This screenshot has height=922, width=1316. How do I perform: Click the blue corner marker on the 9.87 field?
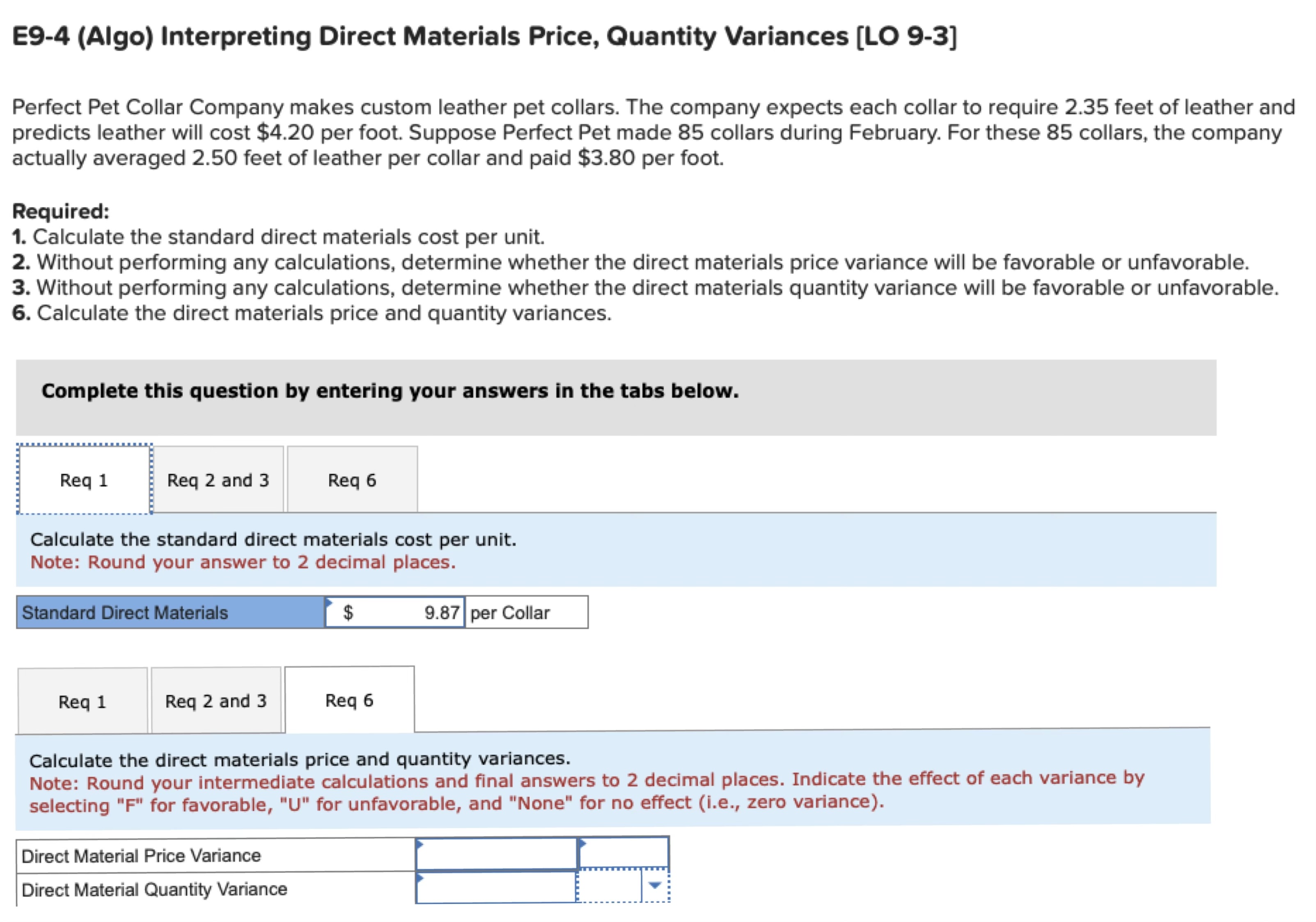tap(330, 602)
